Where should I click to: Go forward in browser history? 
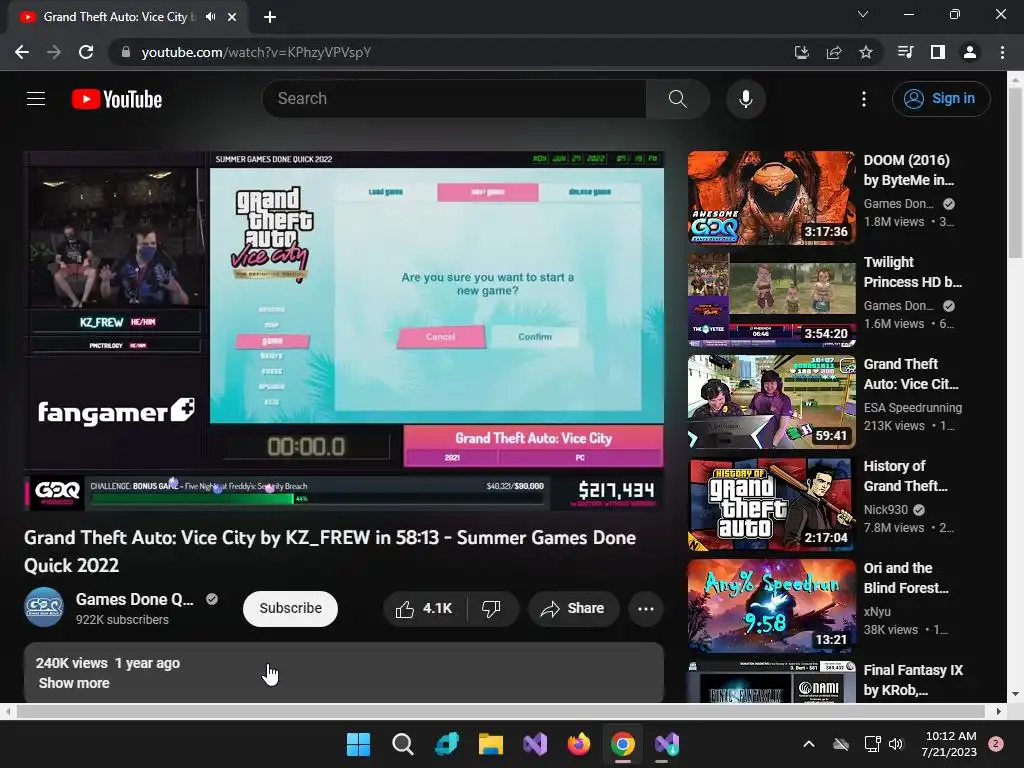(54, 52)
